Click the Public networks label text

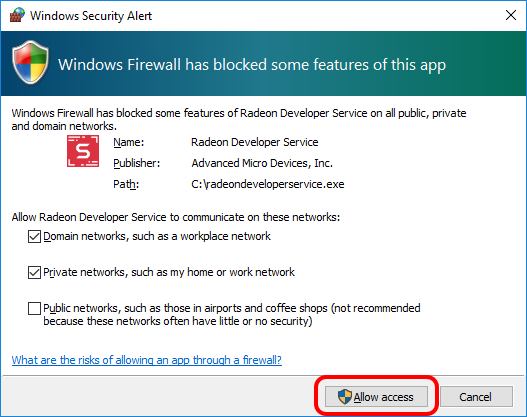(232, 315)
